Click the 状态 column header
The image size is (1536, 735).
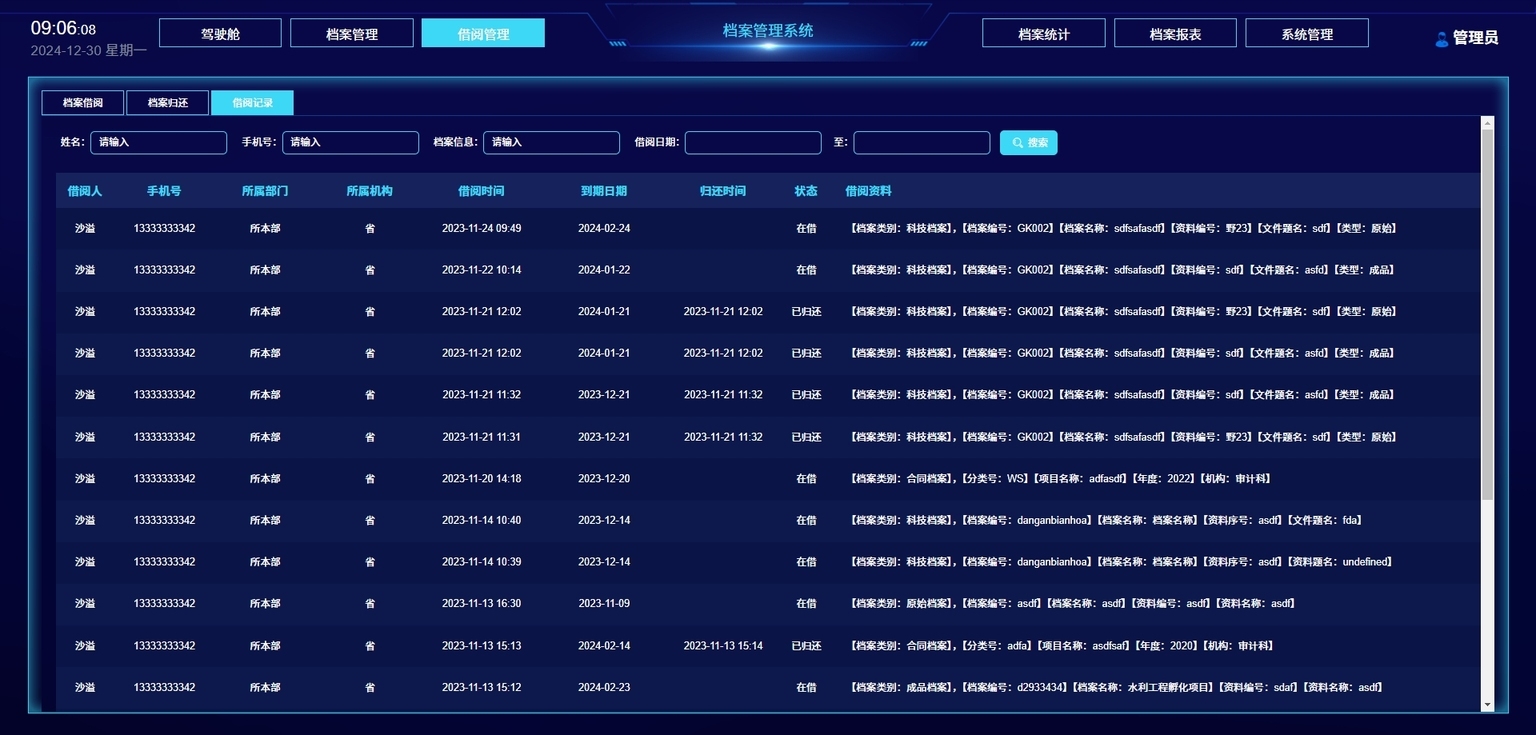pos(806,191)
